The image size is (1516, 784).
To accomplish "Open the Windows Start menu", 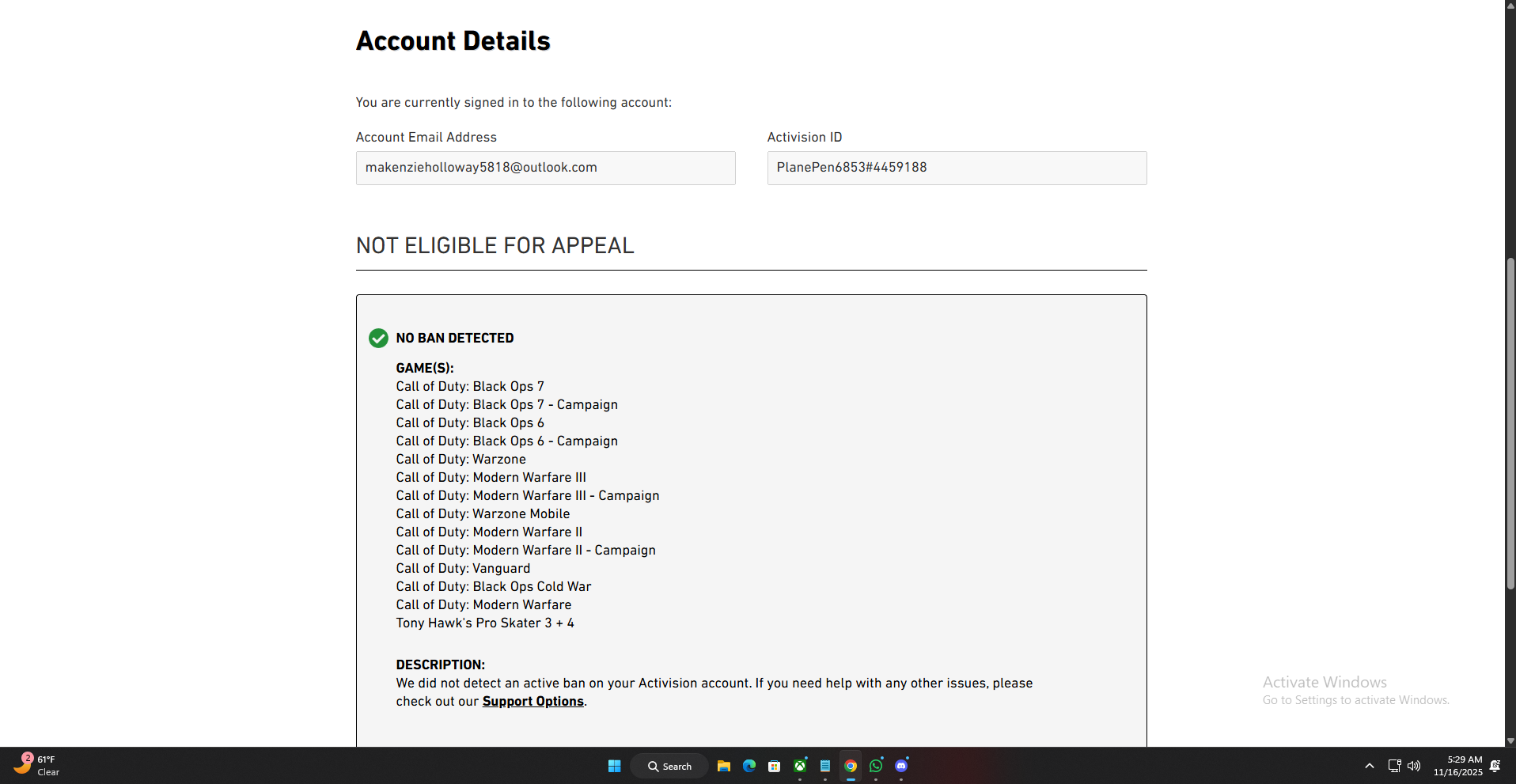I will click(x=614, y=766).
